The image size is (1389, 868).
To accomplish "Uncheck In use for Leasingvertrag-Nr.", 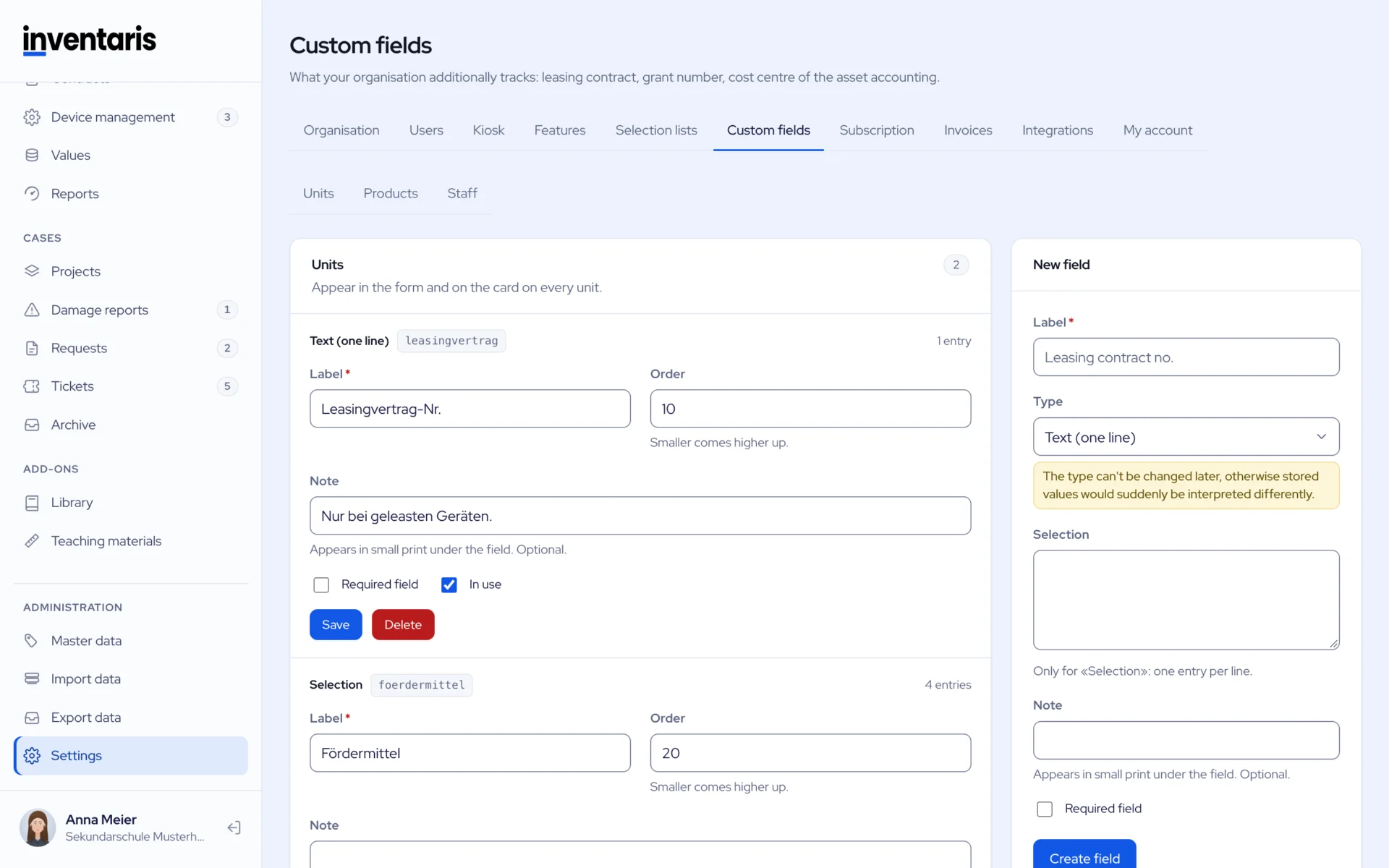I will point(449,584).
